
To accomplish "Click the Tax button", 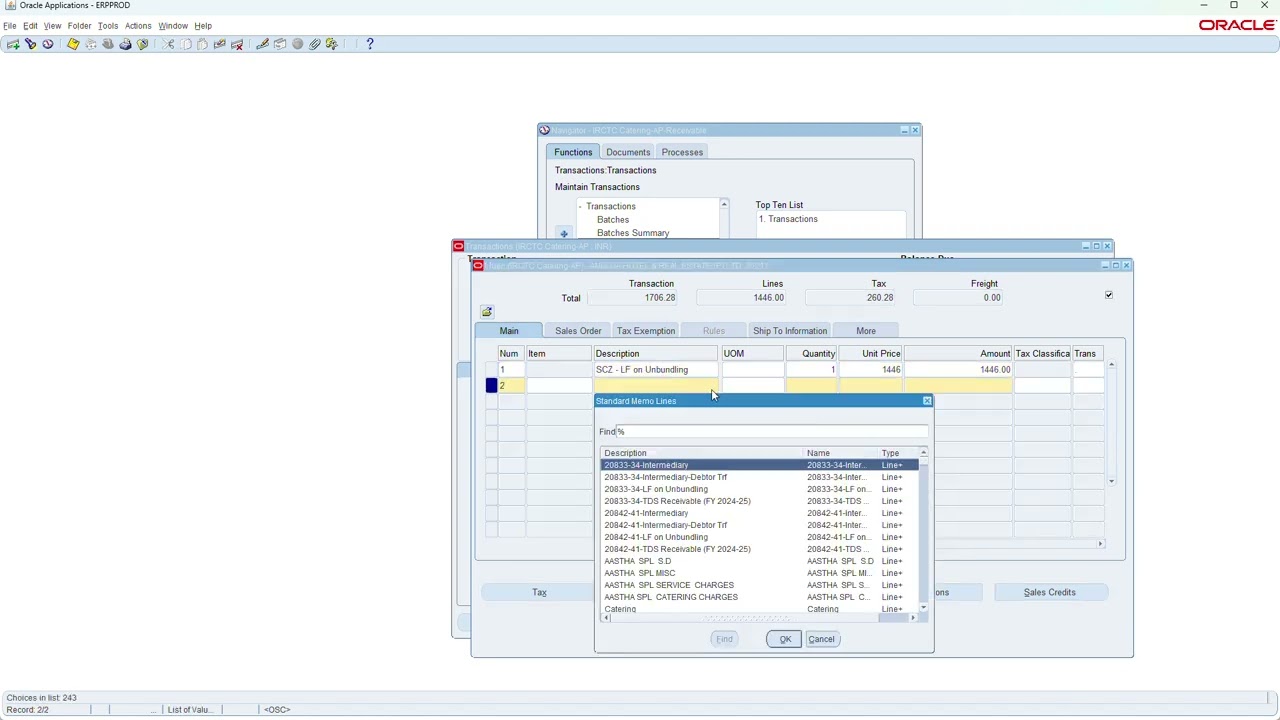I will (x=539, y=592).
